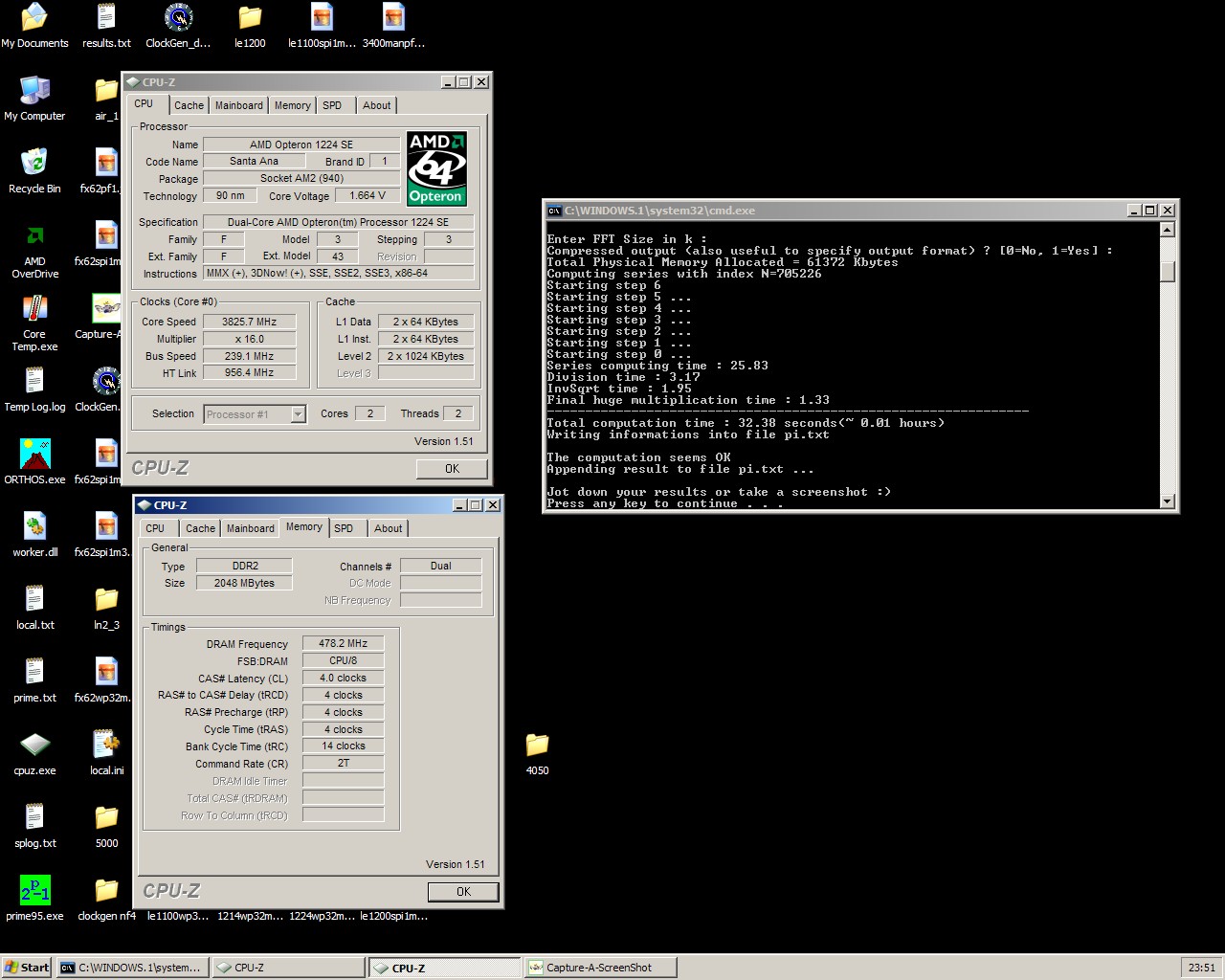
Task: Click the Bus Speed value 239.1 MHz
Action: (249, 357)
